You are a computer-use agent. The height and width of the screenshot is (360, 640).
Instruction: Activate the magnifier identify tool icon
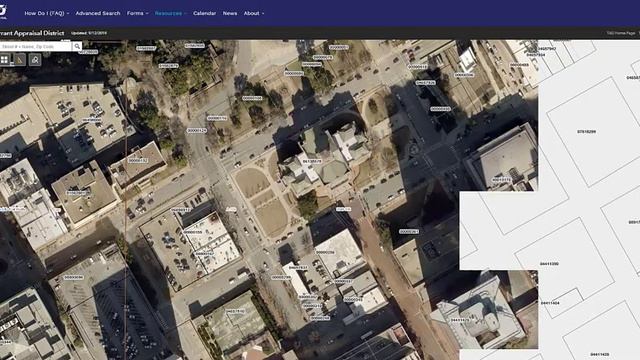pyautogui.click(x=35, y=60)
